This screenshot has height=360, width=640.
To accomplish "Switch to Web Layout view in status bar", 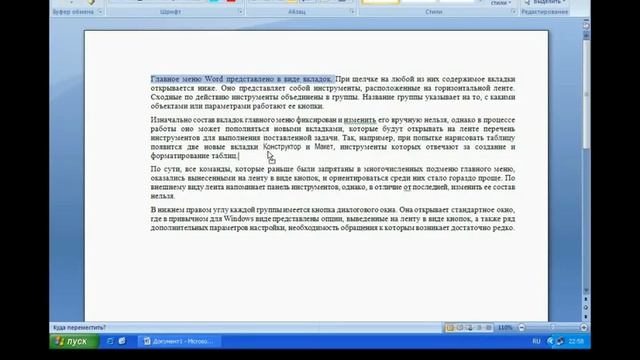I will [x=470, y=327].
